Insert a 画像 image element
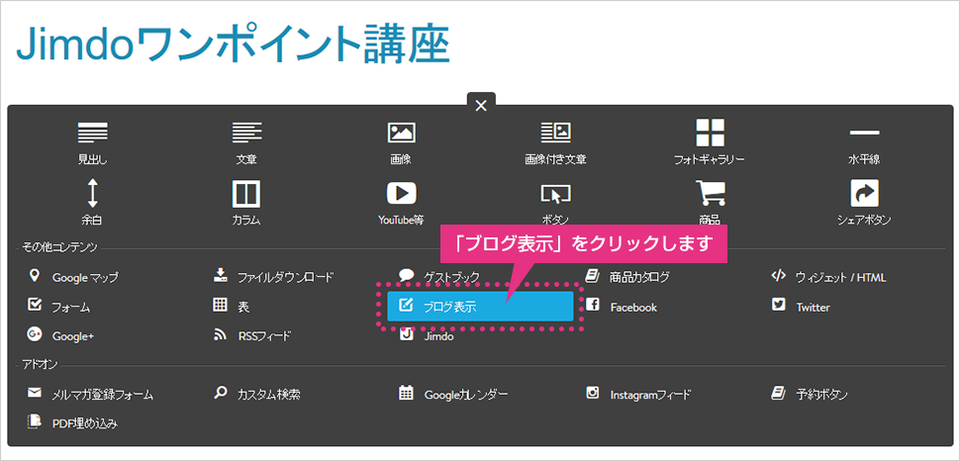Image resolution: width=960 pixels, height=461 pixels. click(x=401, y=143)
